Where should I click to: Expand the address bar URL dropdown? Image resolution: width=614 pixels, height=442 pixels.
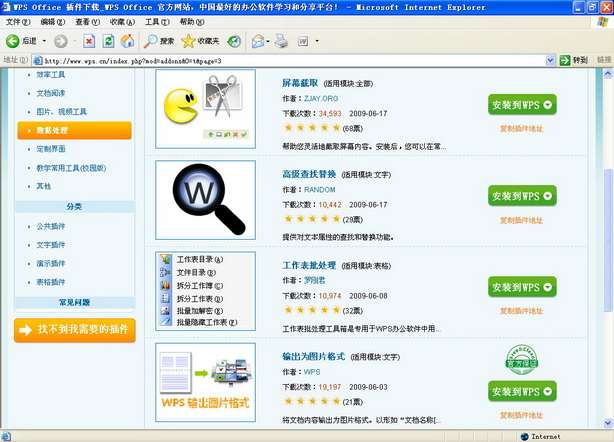tap(550, 60)
